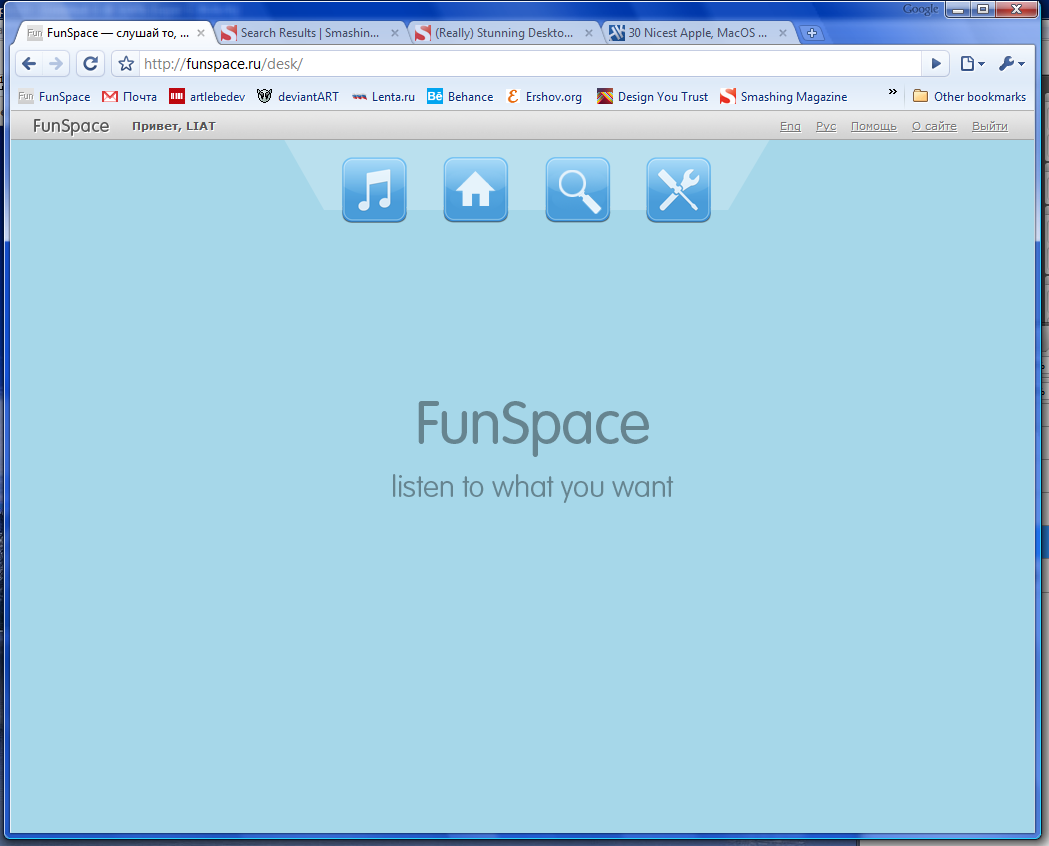Open the wrench and screwdriver settings

[x=679, y=190]
